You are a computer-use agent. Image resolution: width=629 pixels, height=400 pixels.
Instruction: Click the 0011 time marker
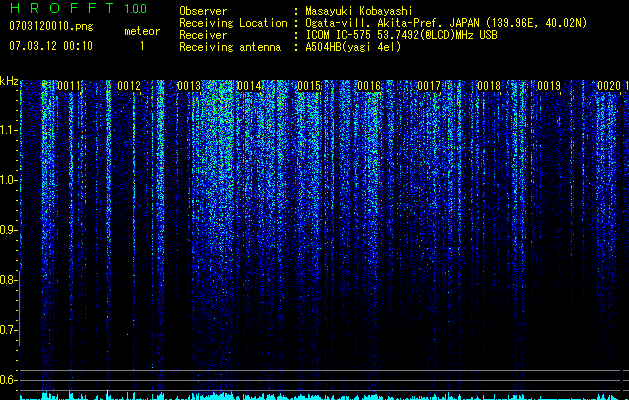point(69,86)
